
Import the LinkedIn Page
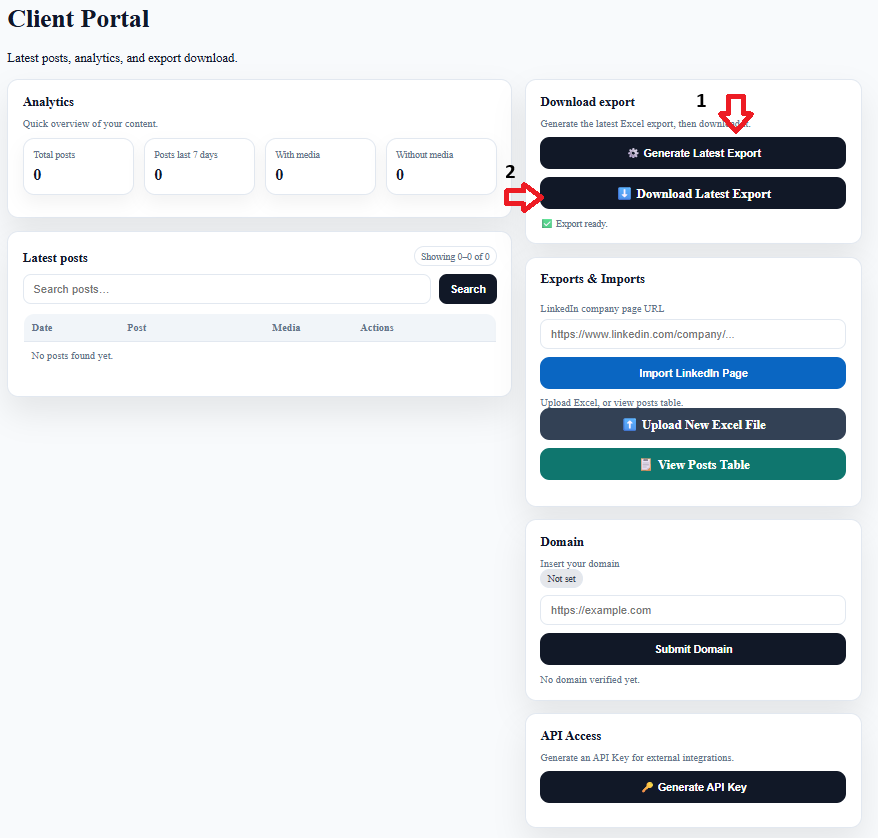(693, 373)
